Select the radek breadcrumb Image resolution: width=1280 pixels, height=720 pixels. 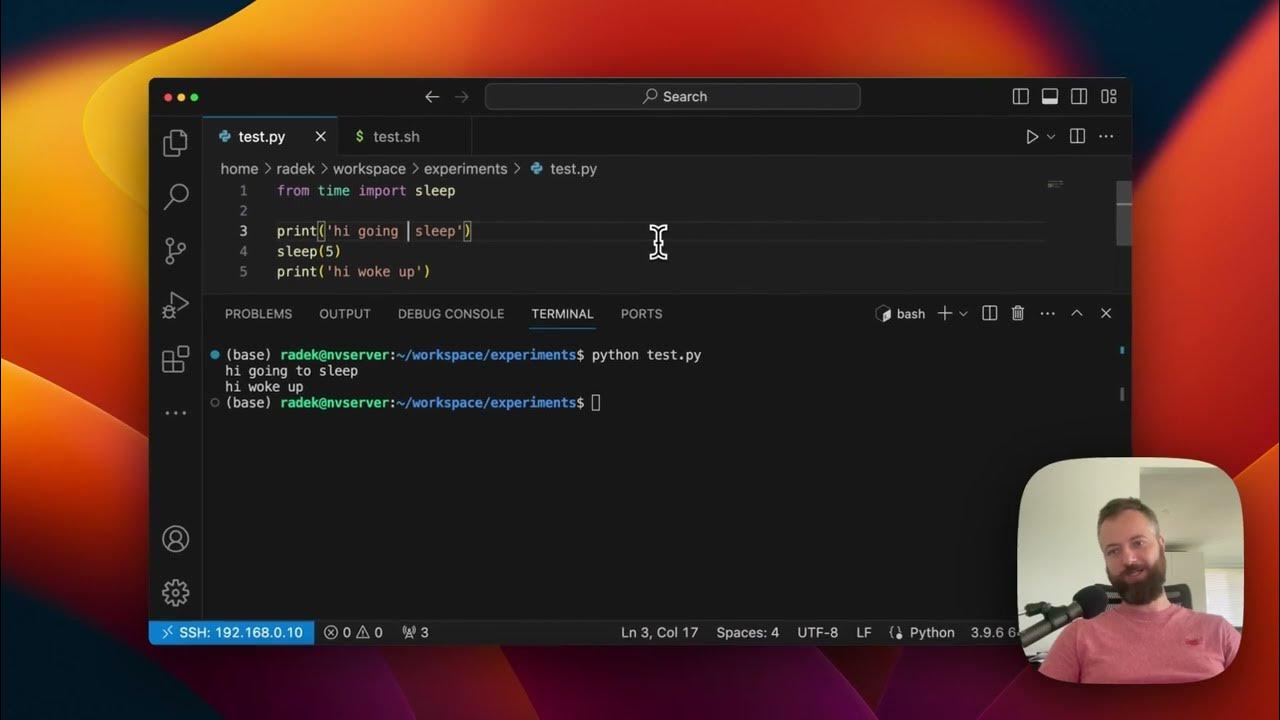pyautogui.click(x=295, y=169)
